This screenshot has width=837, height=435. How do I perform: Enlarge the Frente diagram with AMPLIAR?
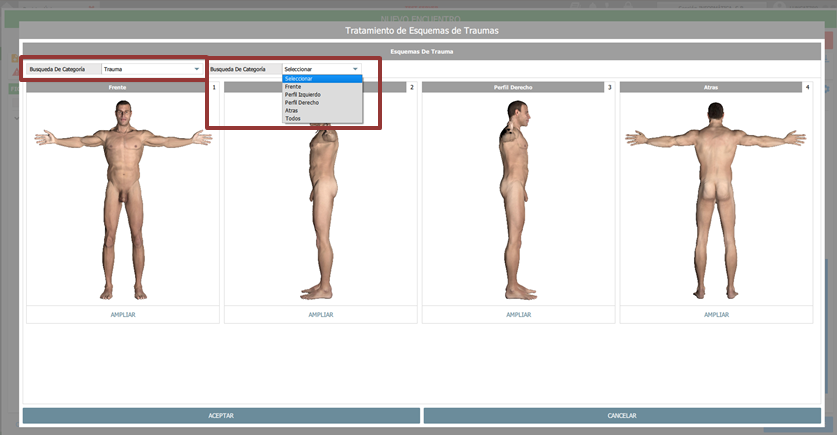tap(123, 314)
